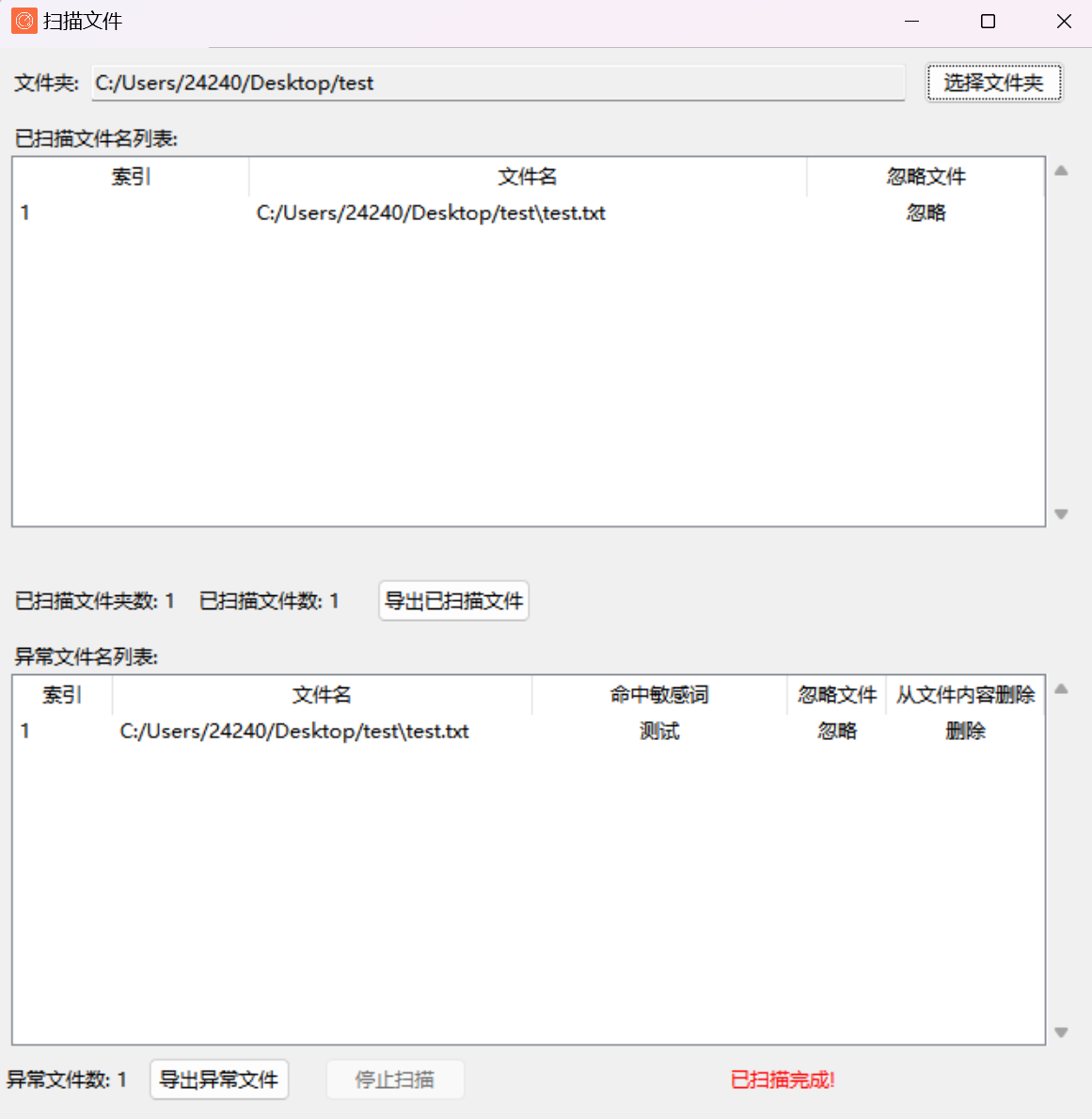Click the 忽略文件 header in abnormal list
Image resolution: width=1092 pixels, height=1119 pixels.
pos(836,694)
